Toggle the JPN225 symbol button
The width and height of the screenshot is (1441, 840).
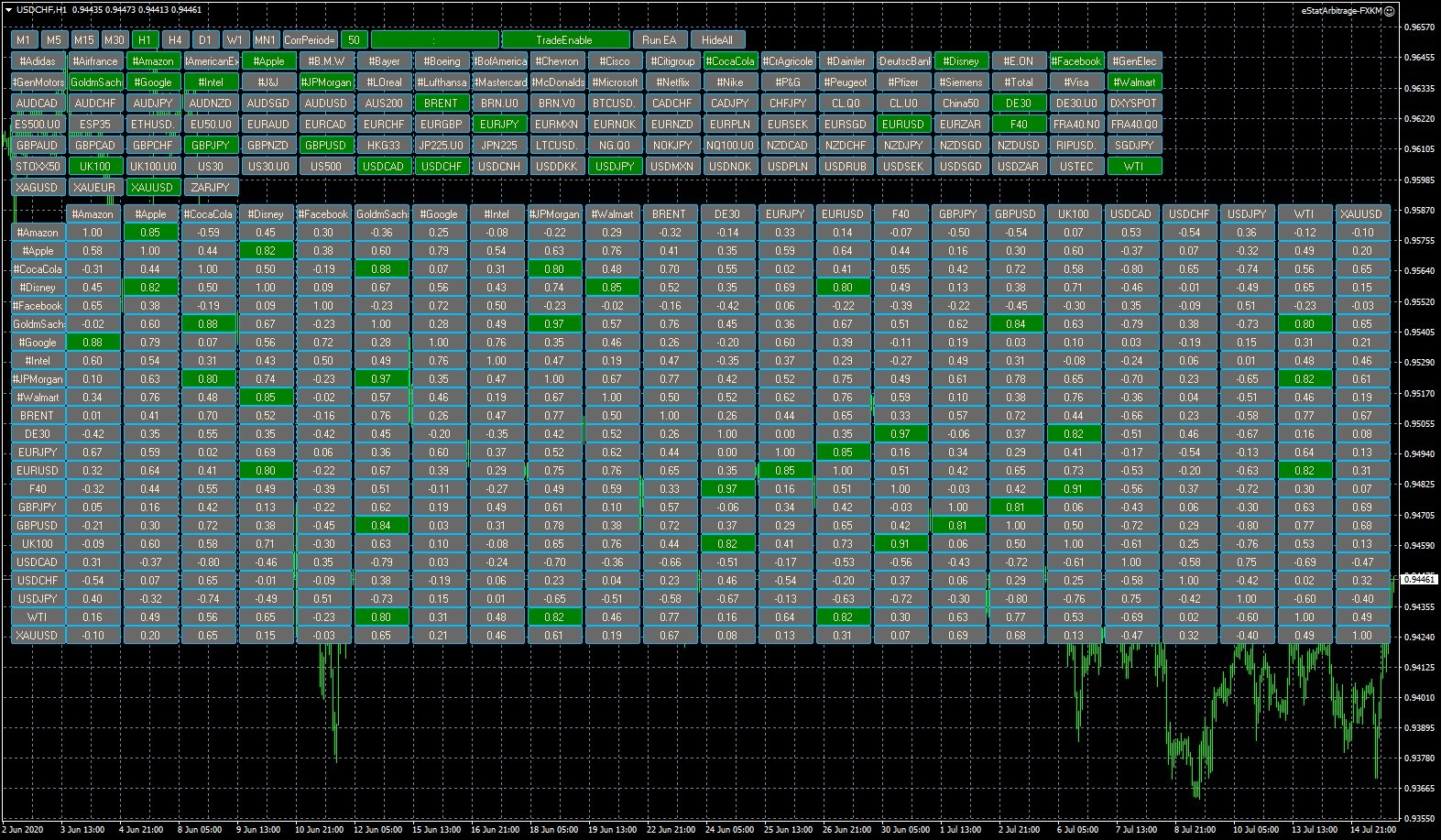tap(499, 146)
